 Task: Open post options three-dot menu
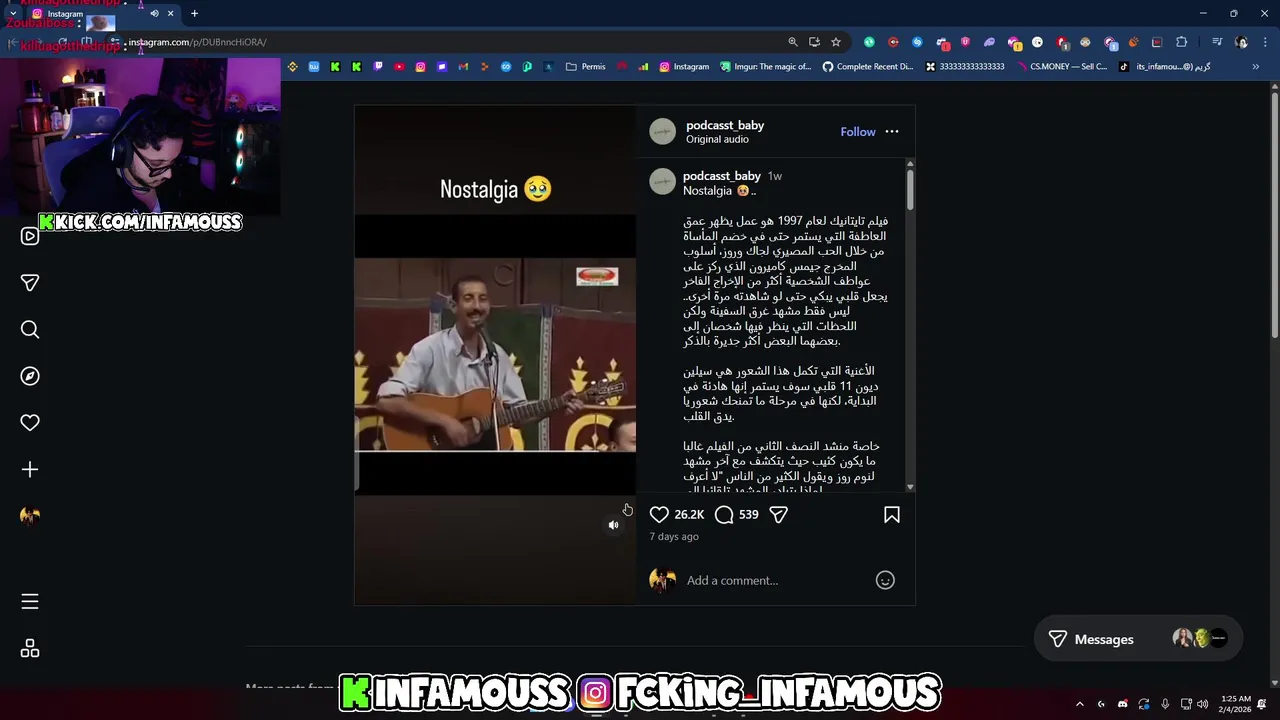point(892,132)
